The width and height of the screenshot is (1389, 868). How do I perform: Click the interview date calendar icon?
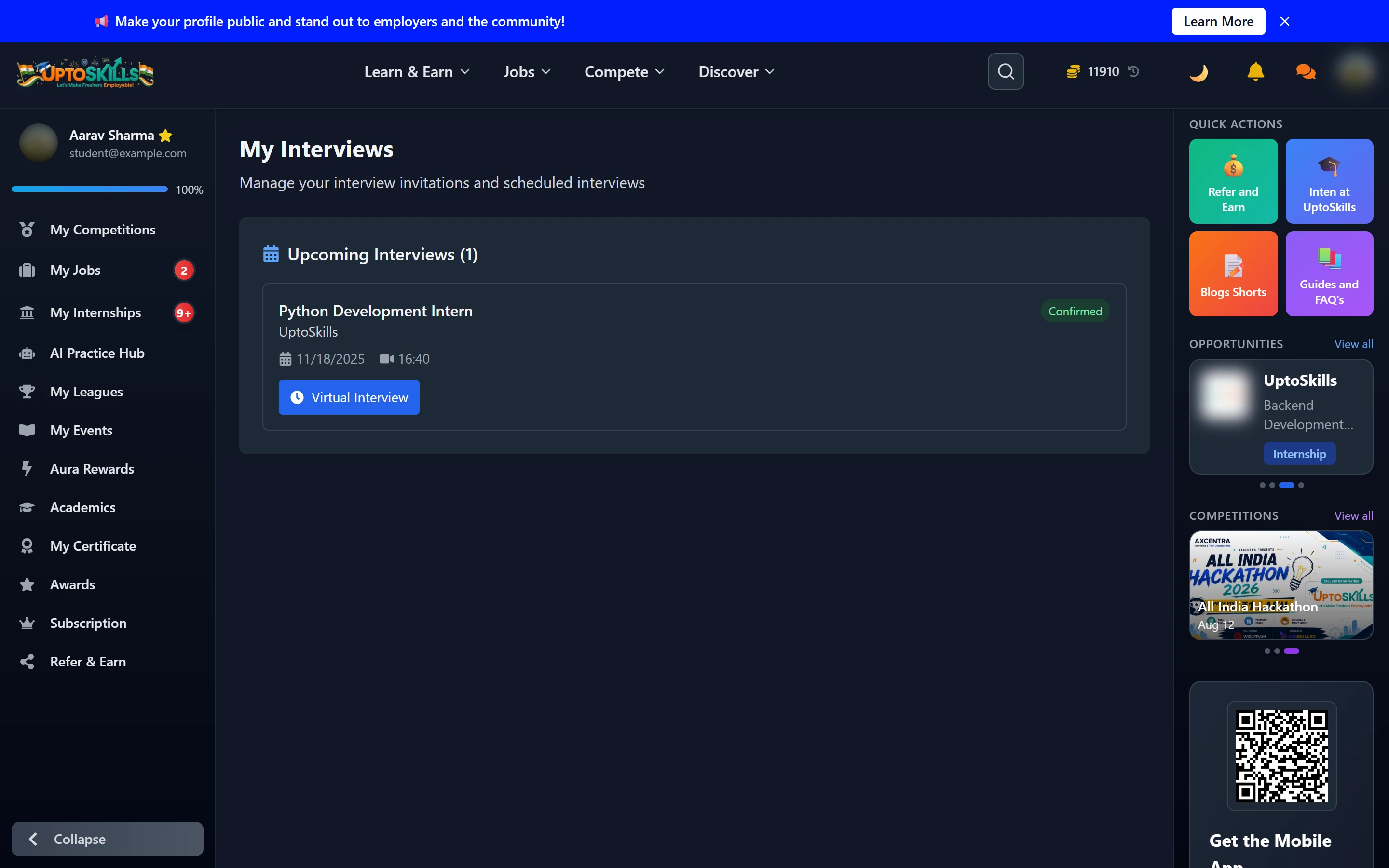285,359
